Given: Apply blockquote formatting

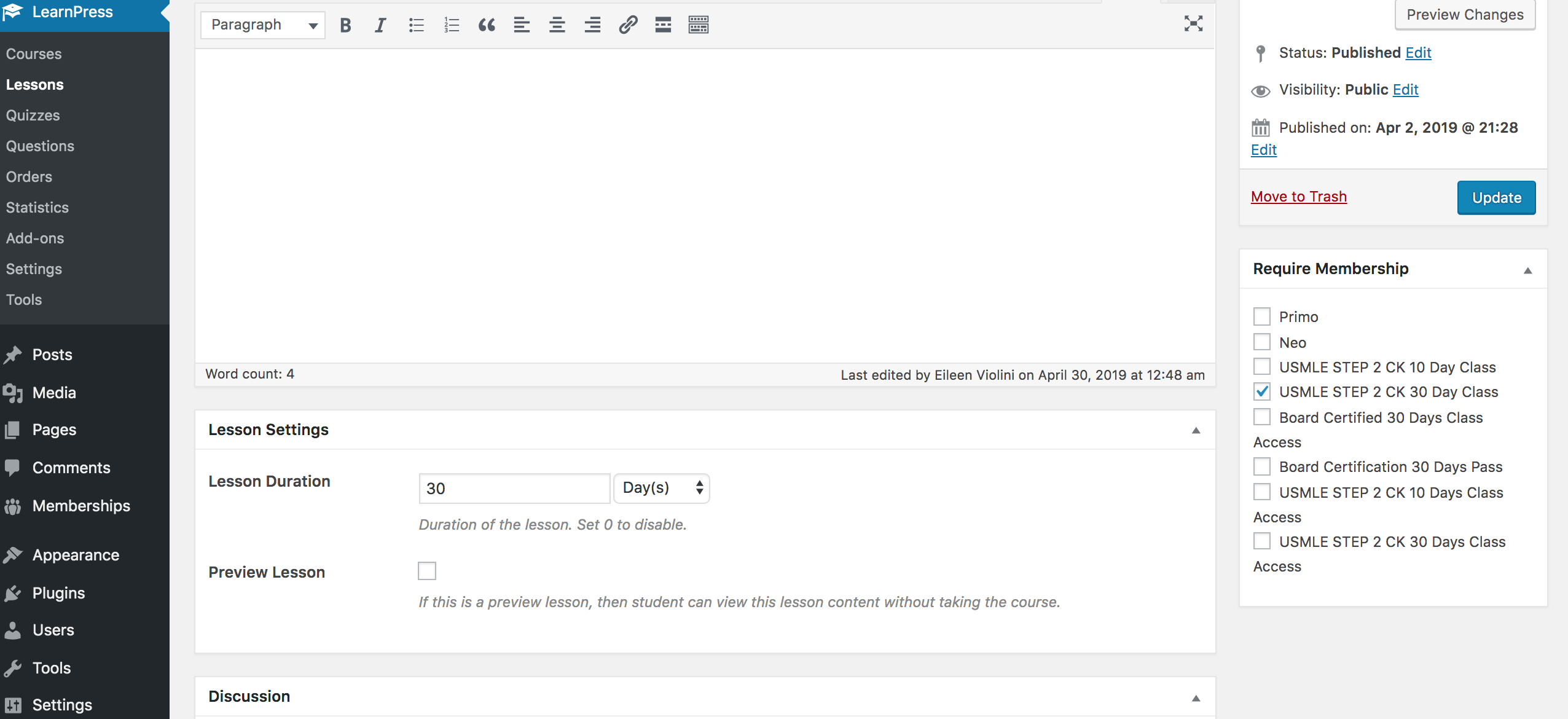Looking at the screenshot, I should click(487, 25).
